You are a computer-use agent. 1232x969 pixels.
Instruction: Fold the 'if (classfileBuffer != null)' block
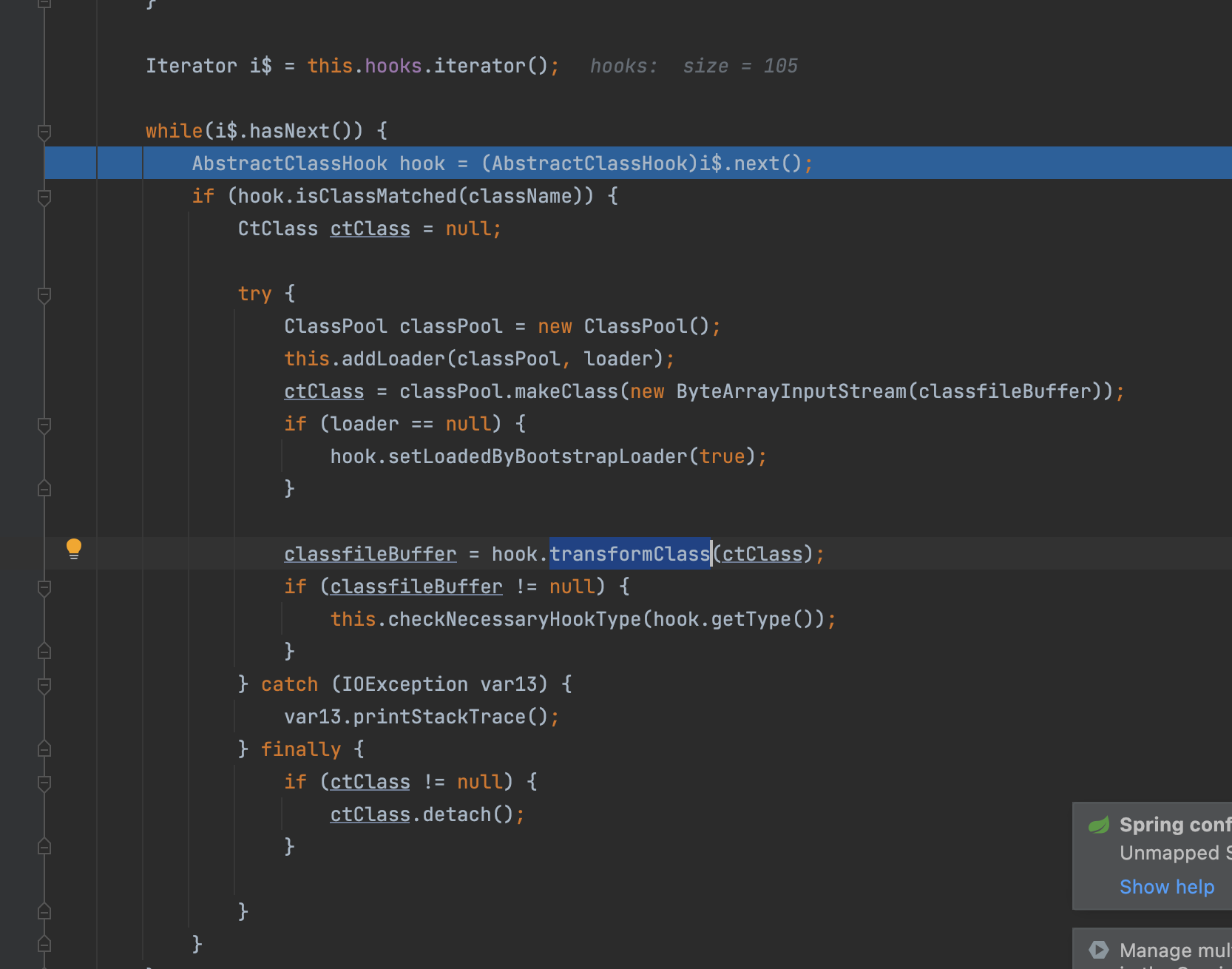pos(44,587)
